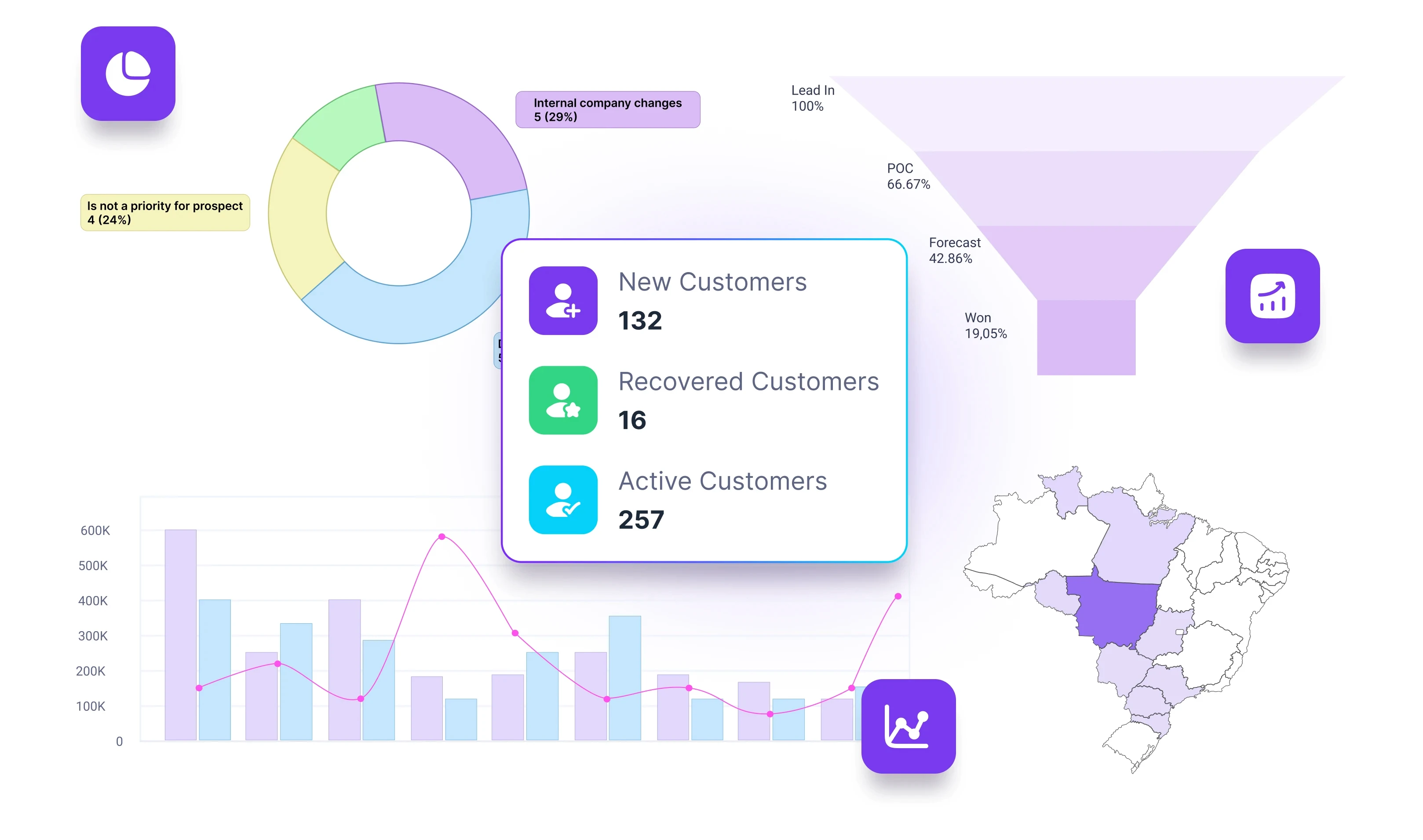This screenshot has height=840, width=1423.
Task: Click the 'Forecast 42.86%' label
Action: tap(955, 251)
